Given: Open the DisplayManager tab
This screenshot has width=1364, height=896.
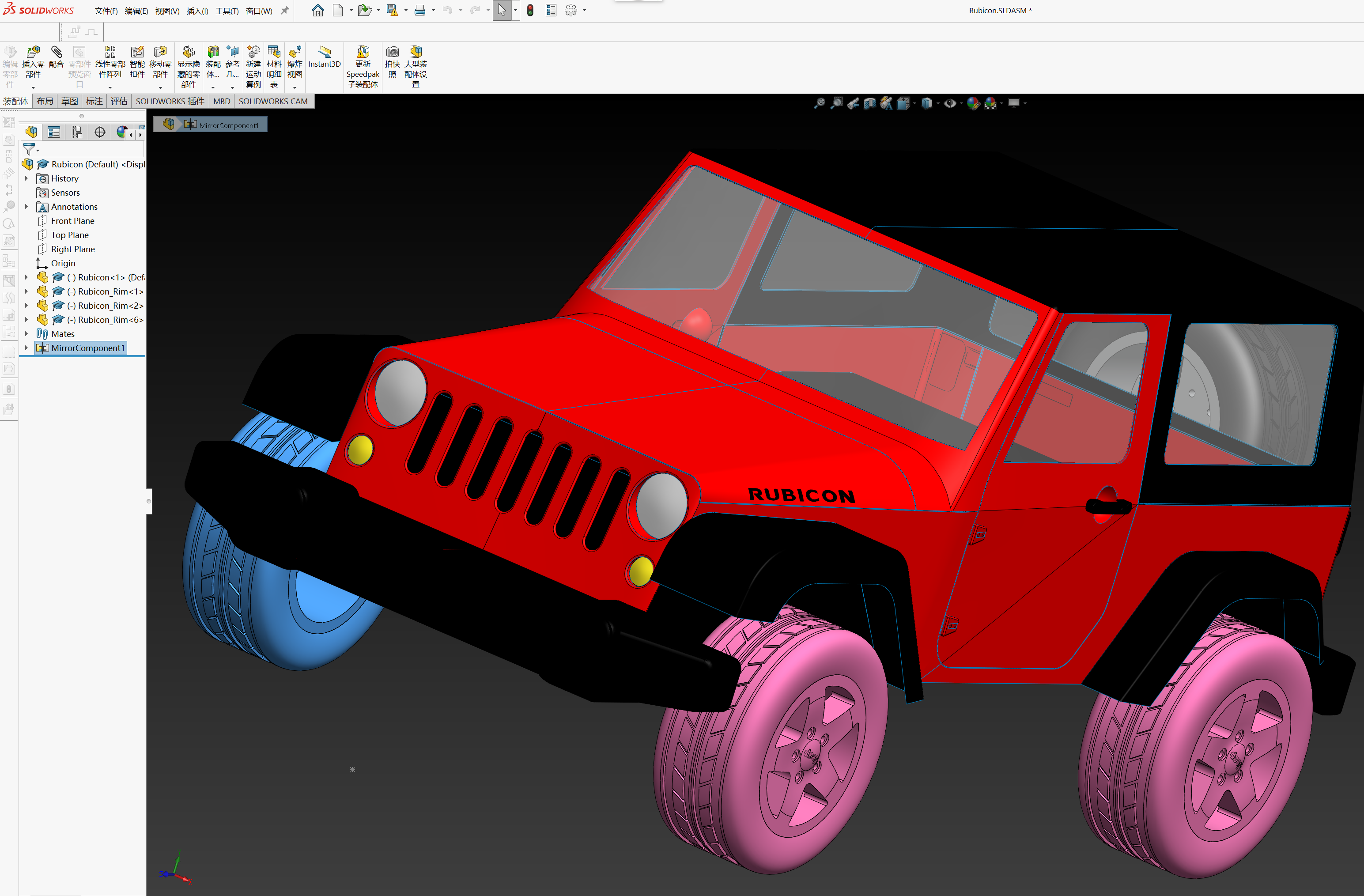Looking at the screenshot, I should click(x=121, y=132).
